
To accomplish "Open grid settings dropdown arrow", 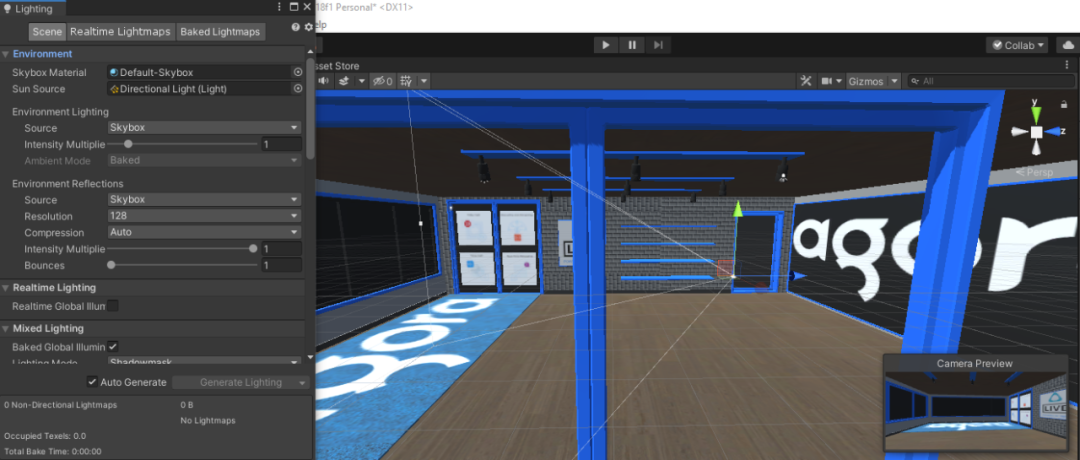I will pyautogui.click(x=424, y=81).
